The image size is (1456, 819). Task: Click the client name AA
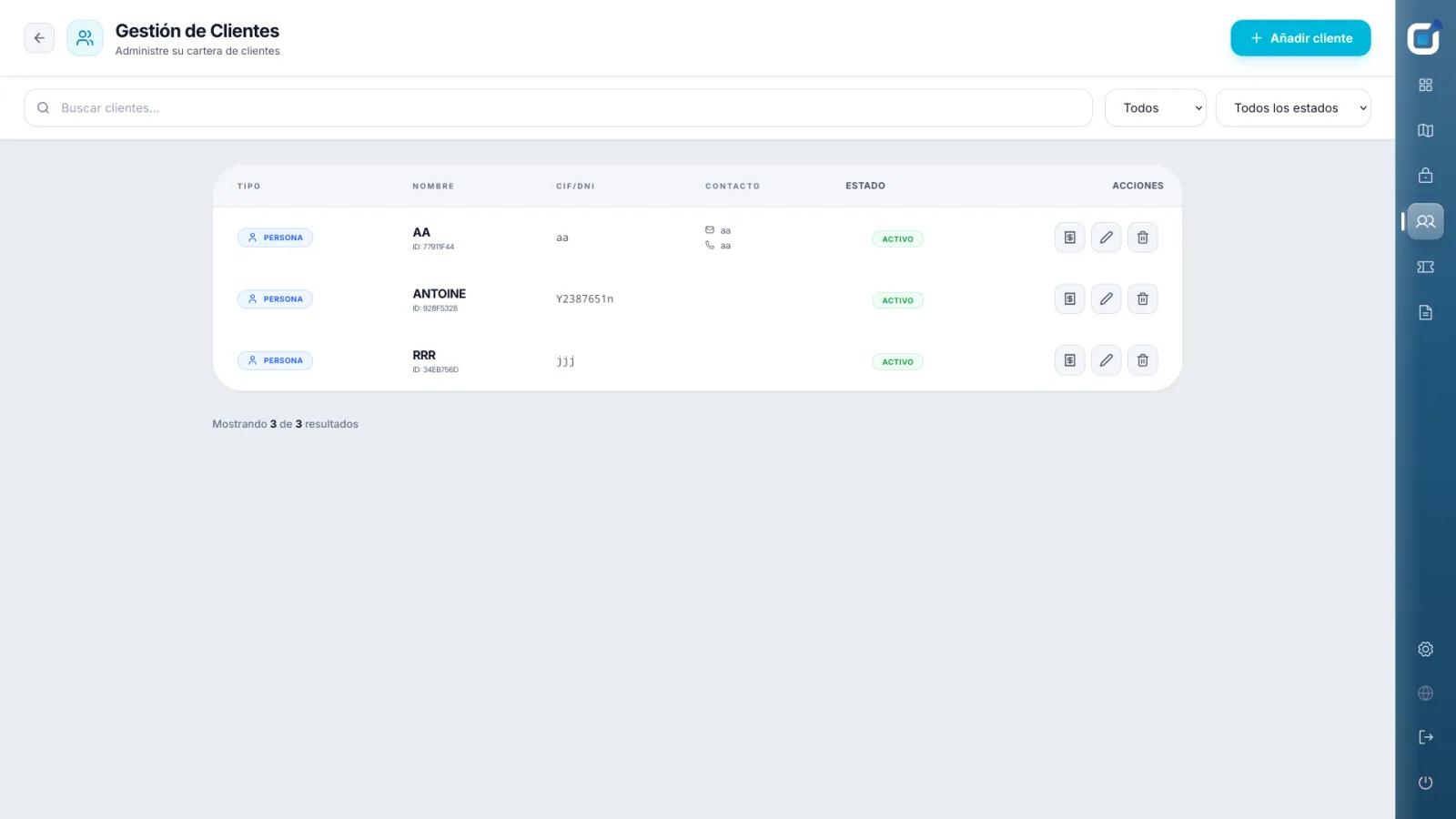[421, 232]
